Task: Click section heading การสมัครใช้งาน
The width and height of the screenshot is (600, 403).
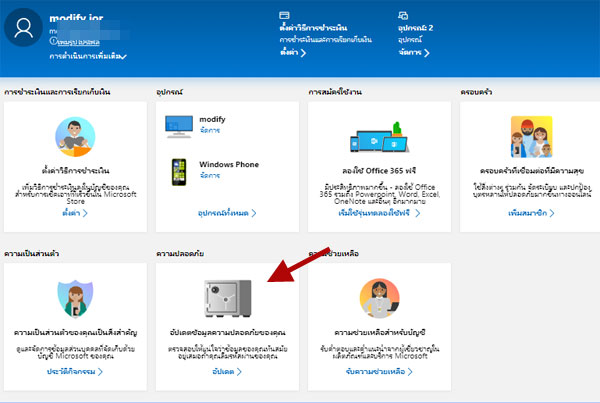Action: [335, 92]
